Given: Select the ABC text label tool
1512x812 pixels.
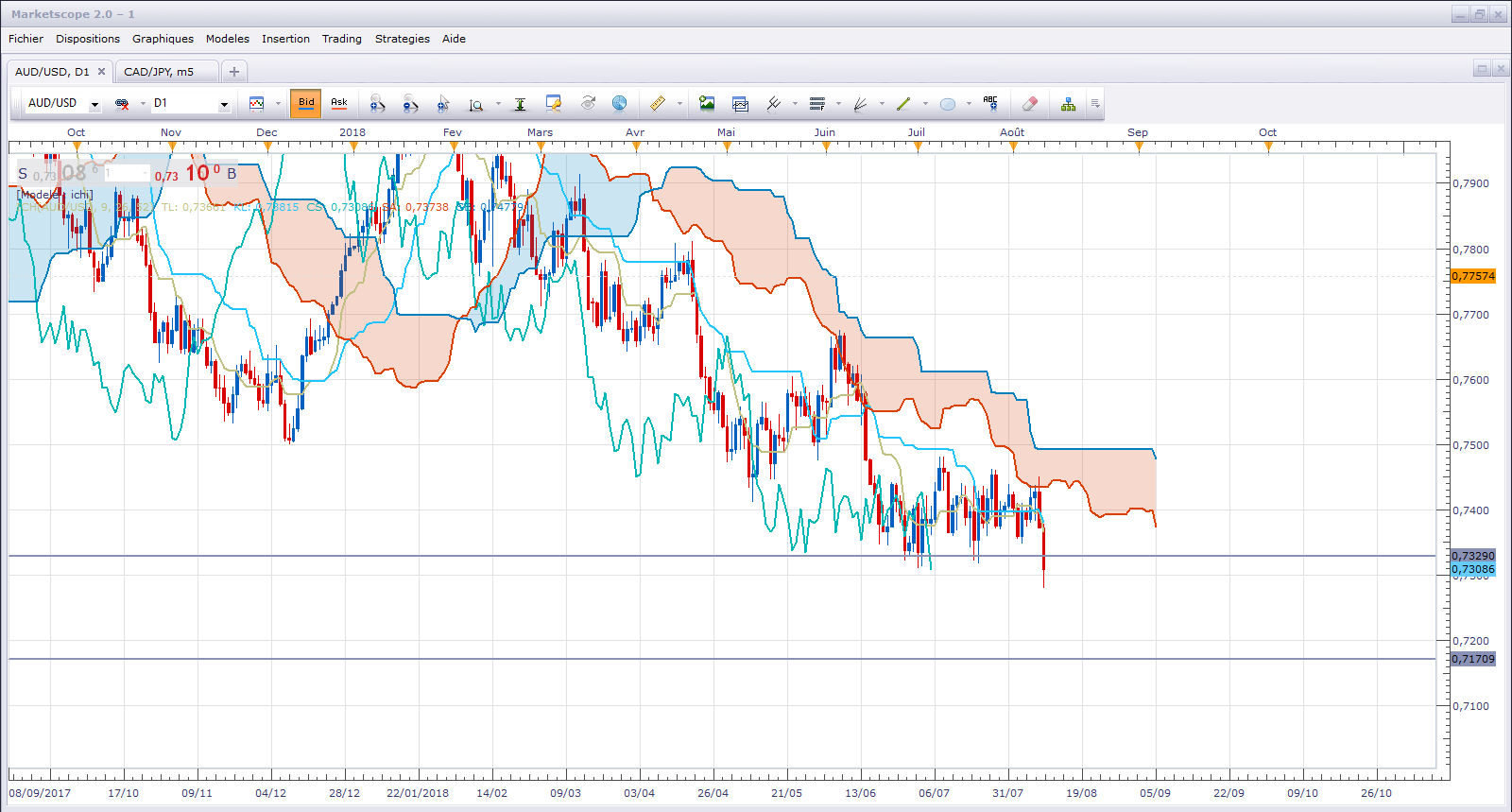Looking at the screenshot, I should tap(990, 104).
